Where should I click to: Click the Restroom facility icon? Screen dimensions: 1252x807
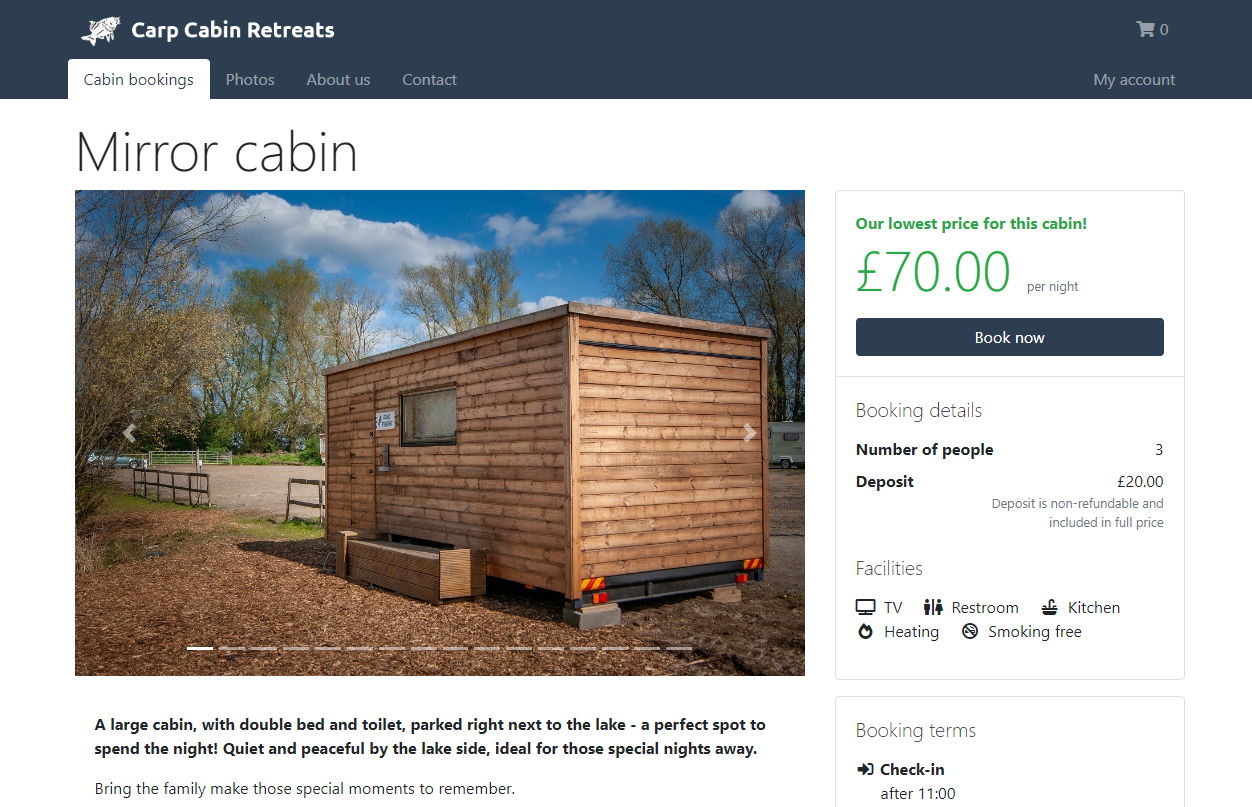click(933, 607)
